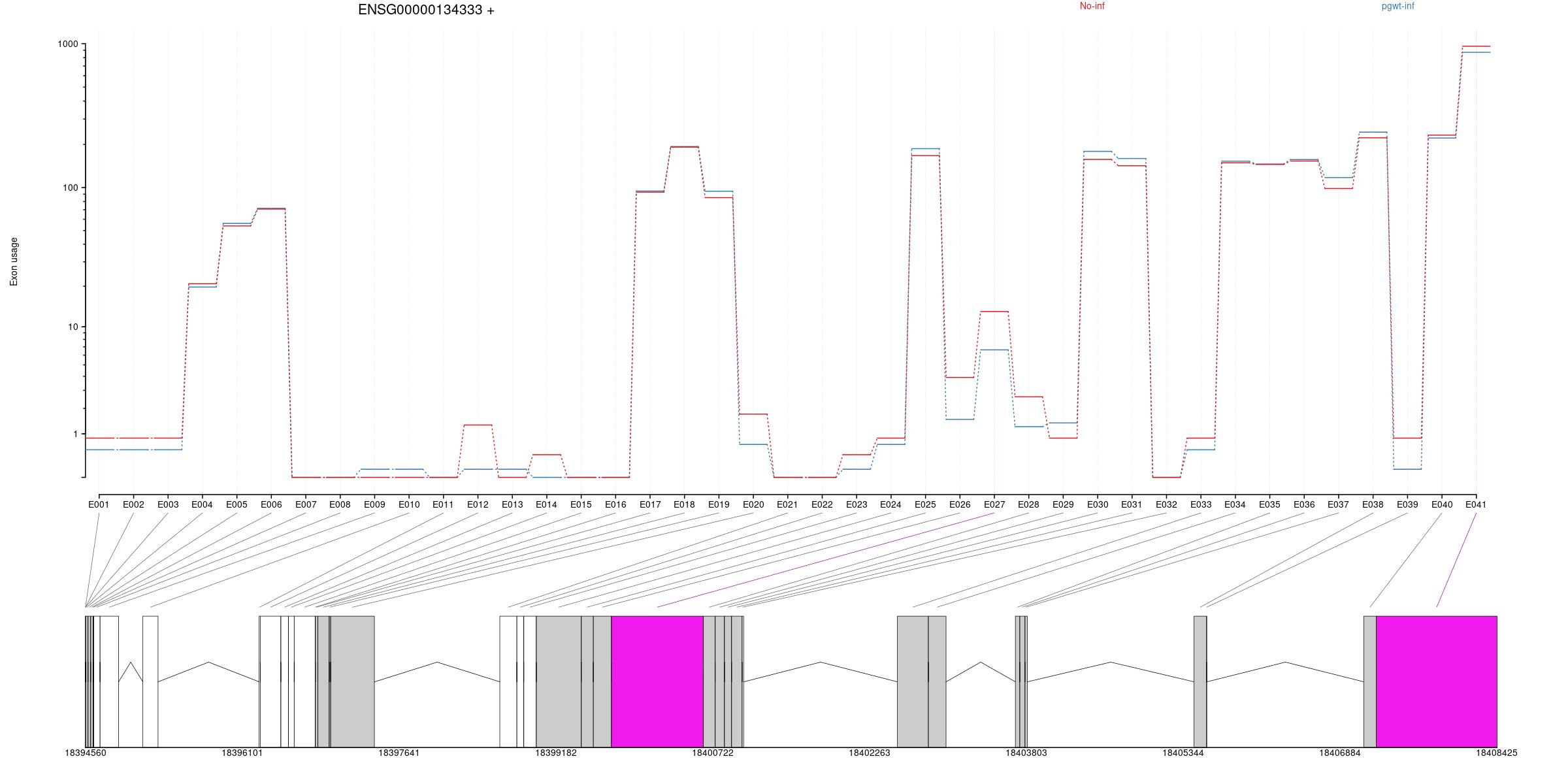Click the gene title ENSG00000134333 +
Image resolution: width=1568 pixels, height=784 pixels.
(x=426, y=10)
